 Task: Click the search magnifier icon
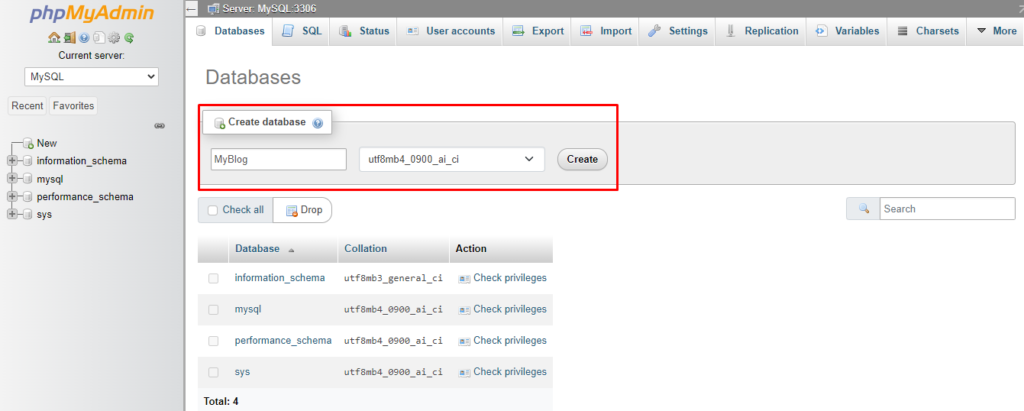click(x=863, y=209)
